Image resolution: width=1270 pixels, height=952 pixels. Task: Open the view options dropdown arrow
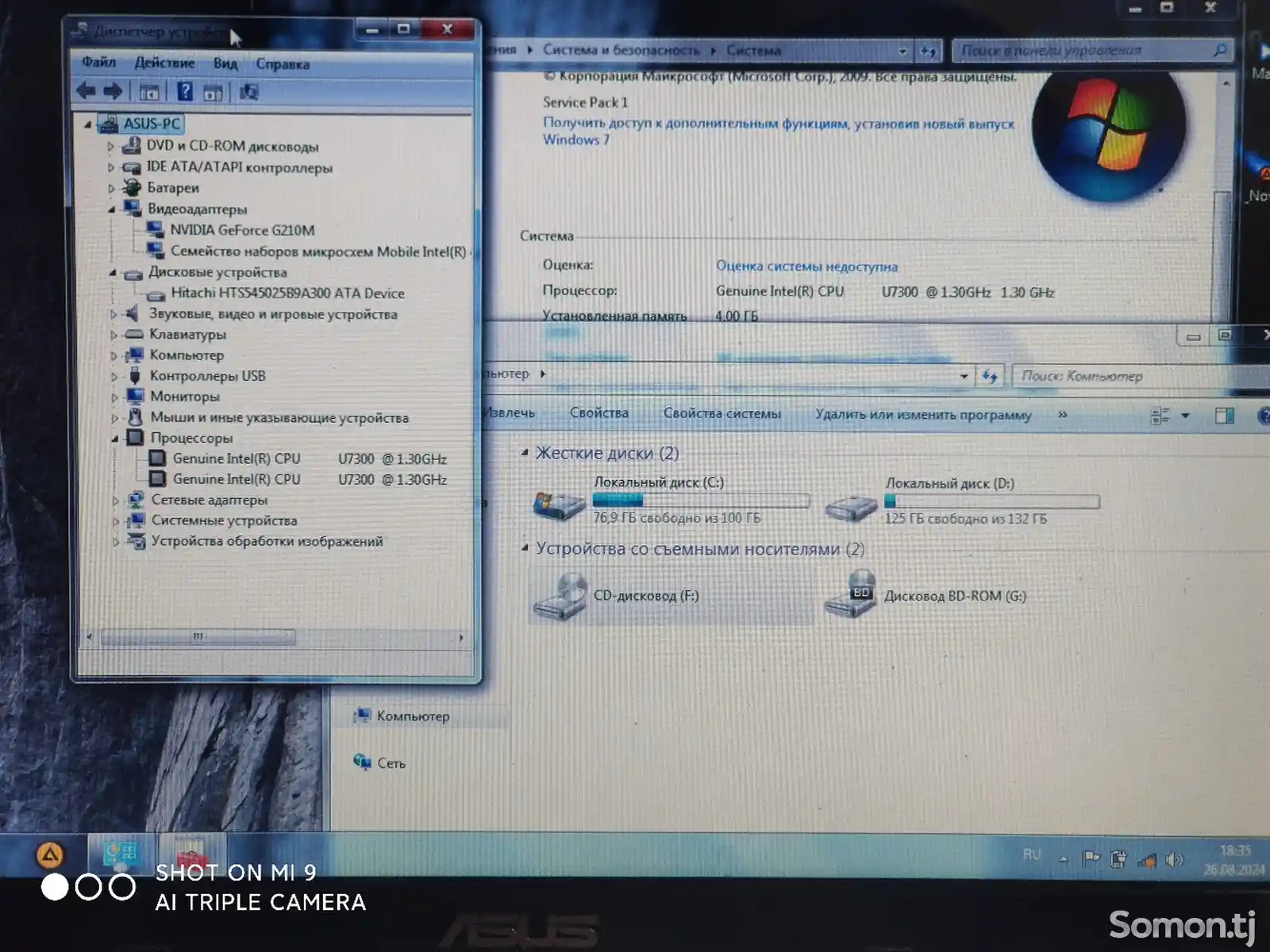pos(1185,416)
